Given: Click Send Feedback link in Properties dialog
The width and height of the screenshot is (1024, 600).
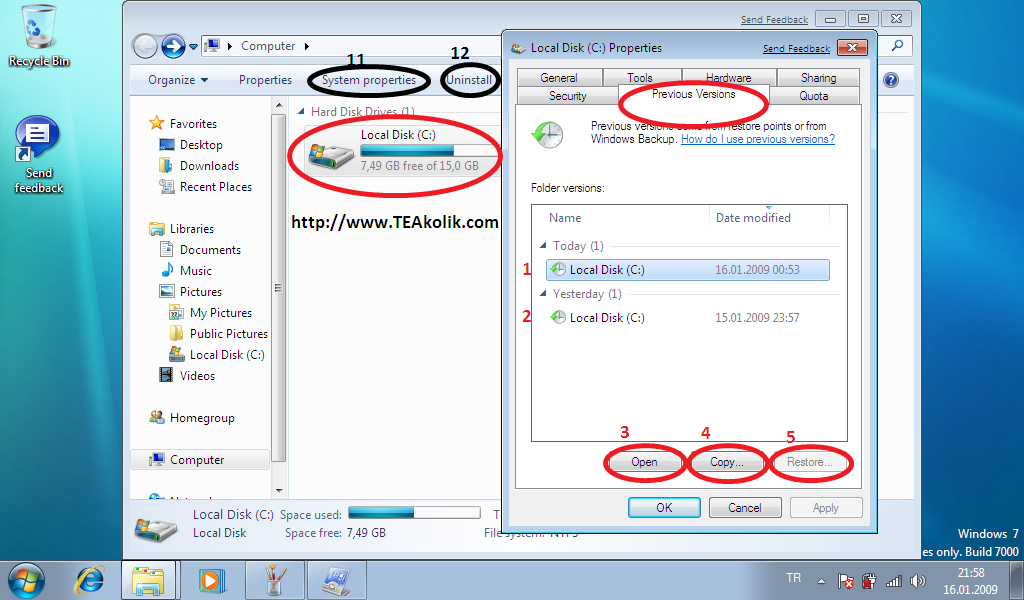Looking at the screenshot, I should (x=796, y=49).
